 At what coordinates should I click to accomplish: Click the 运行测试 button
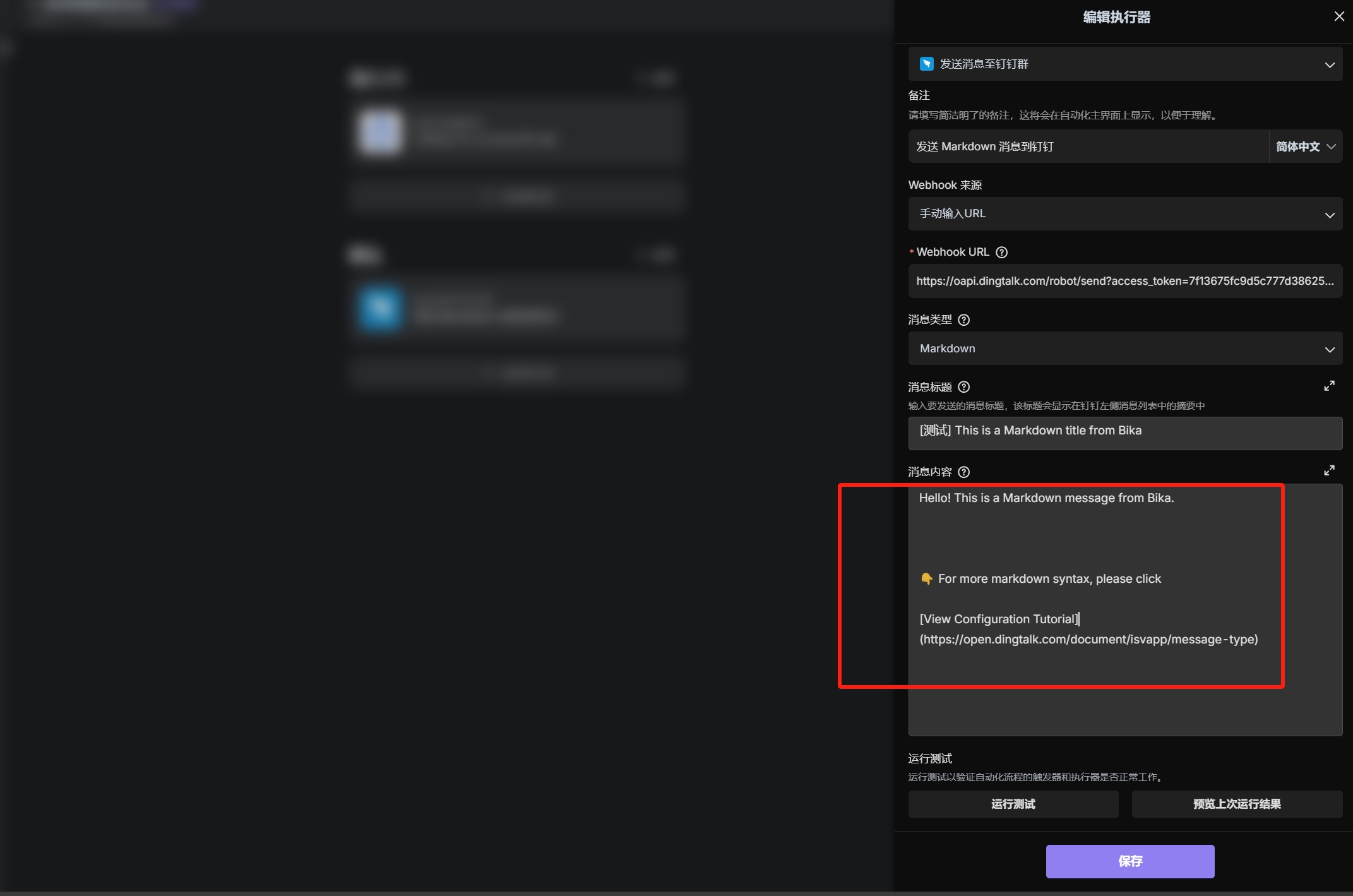[1013, 804]
